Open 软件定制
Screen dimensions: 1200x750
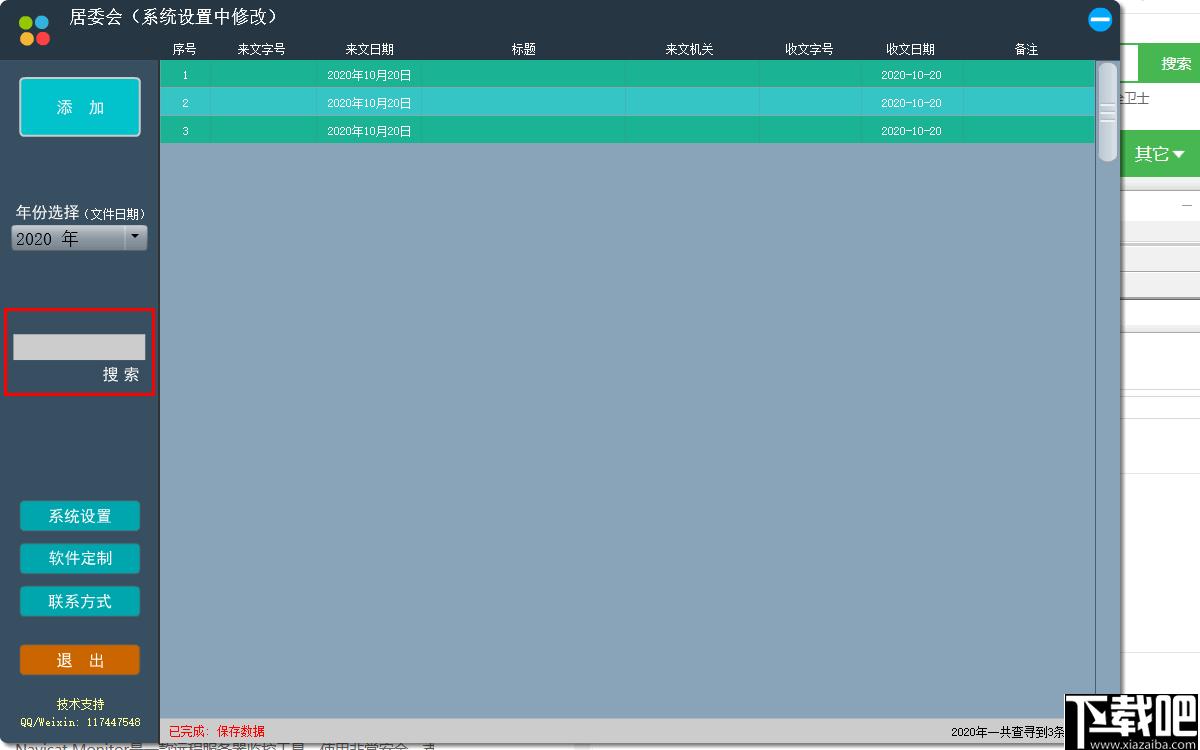pos(80,558)
